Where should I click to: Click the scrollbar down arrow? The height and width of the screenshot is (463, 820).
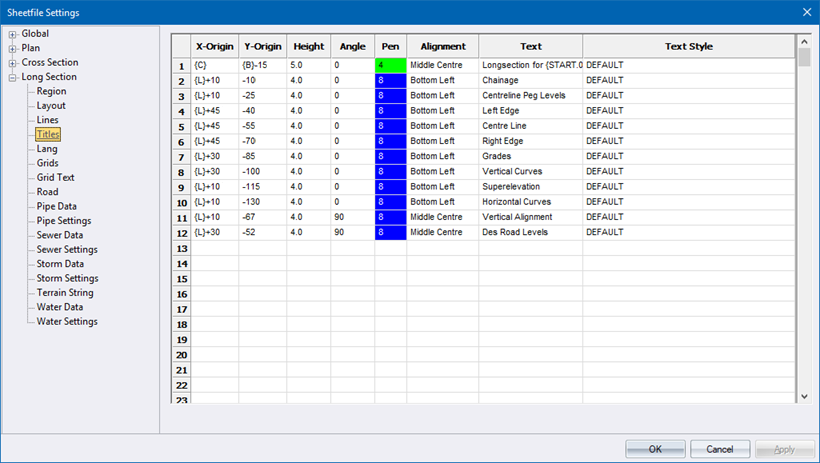click(x=804, y=396)
